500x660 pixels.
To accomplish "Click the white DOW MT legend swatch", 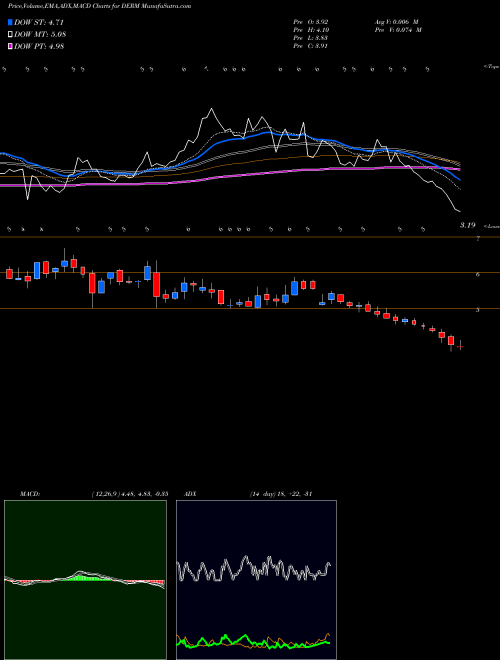I will click(x=10, y=35).
